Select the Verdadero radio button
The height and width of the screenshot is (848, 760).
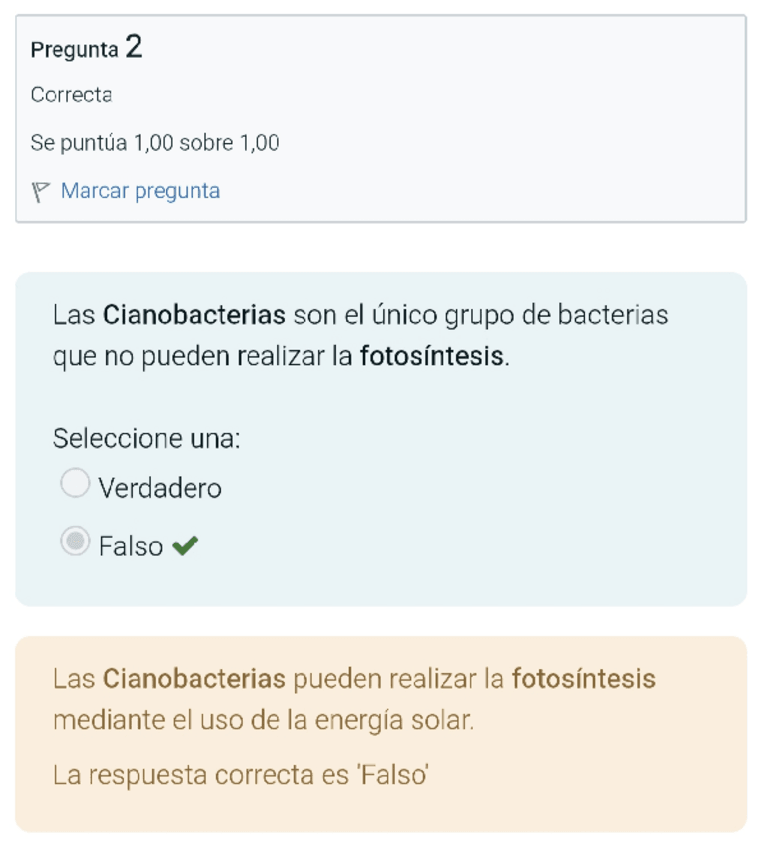pyautogui.click(x=75, y=484)
